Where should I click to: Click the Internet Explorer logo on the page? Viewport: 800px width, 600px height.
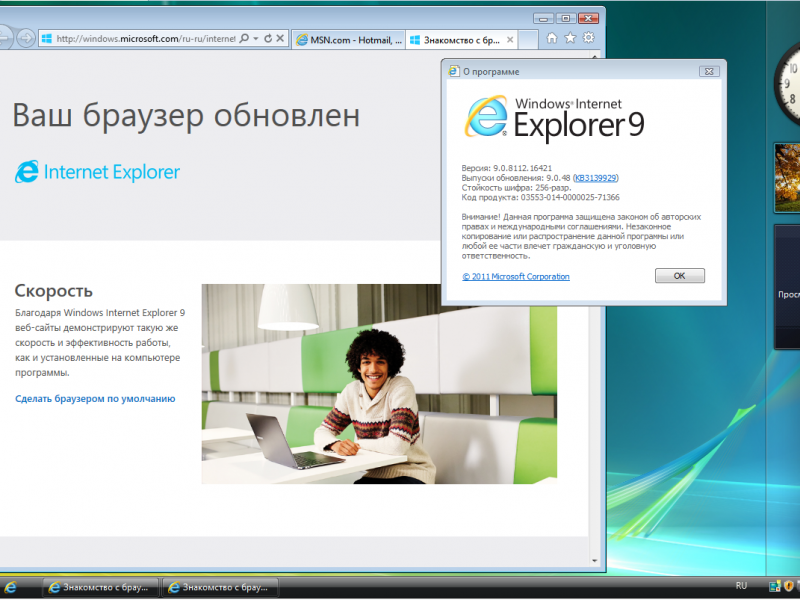point(97,172)
